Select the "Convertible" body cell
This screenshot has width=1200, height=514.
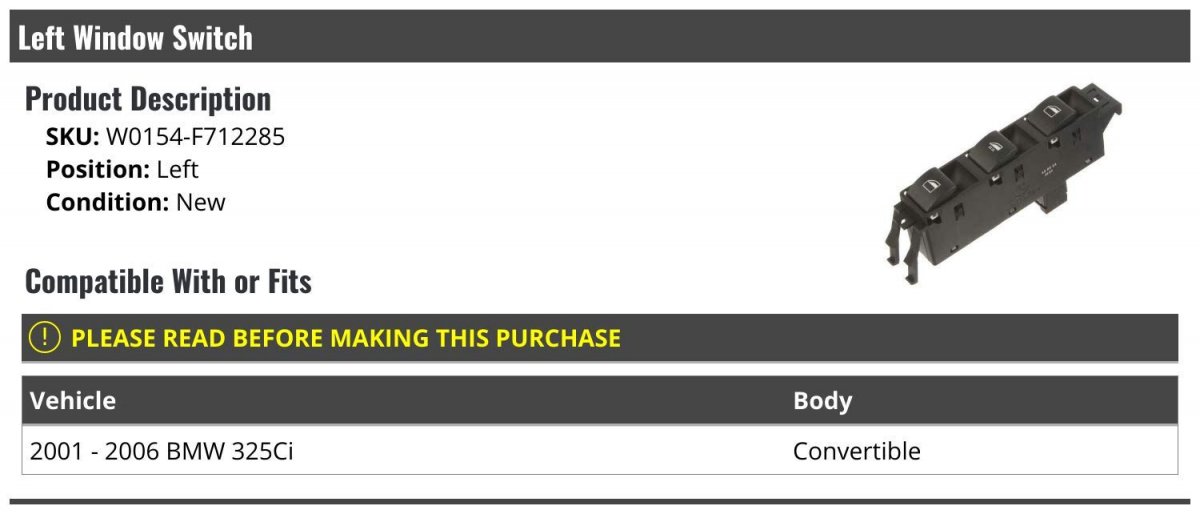pos(856,451)
